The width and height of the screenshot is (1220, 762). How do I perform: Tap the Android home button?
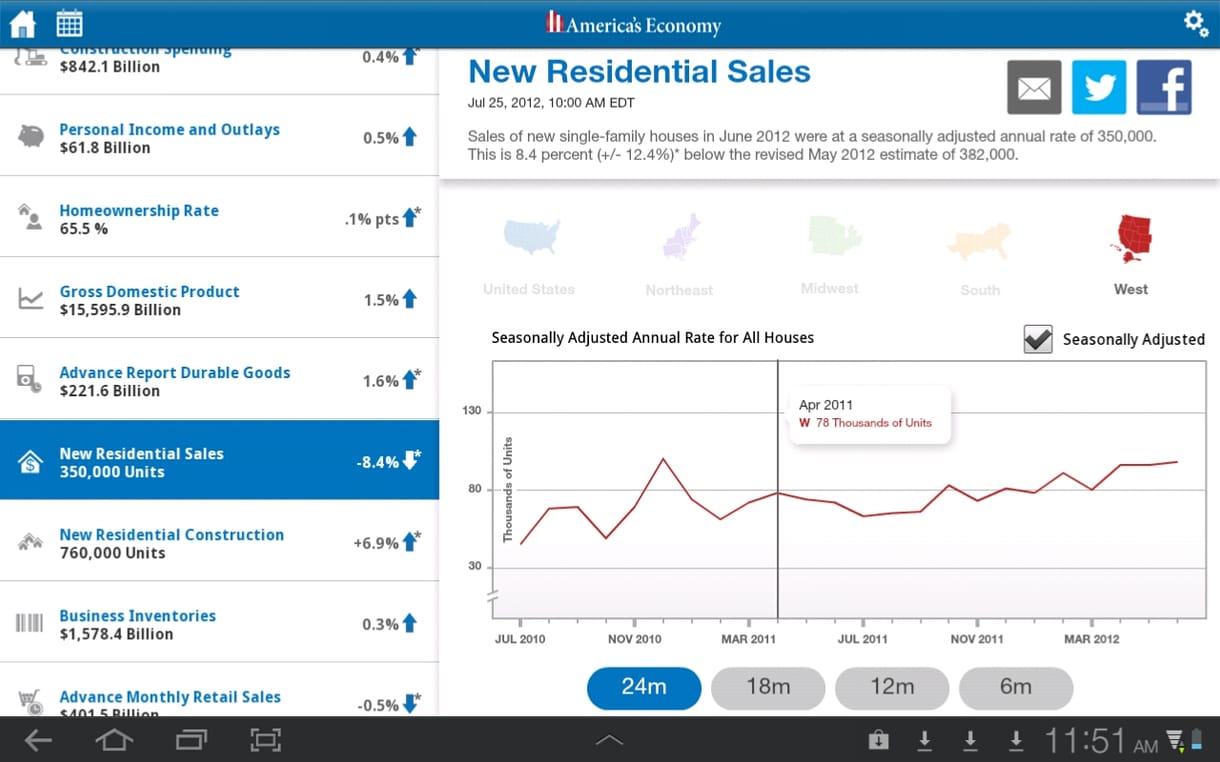(x=113, y=740)
